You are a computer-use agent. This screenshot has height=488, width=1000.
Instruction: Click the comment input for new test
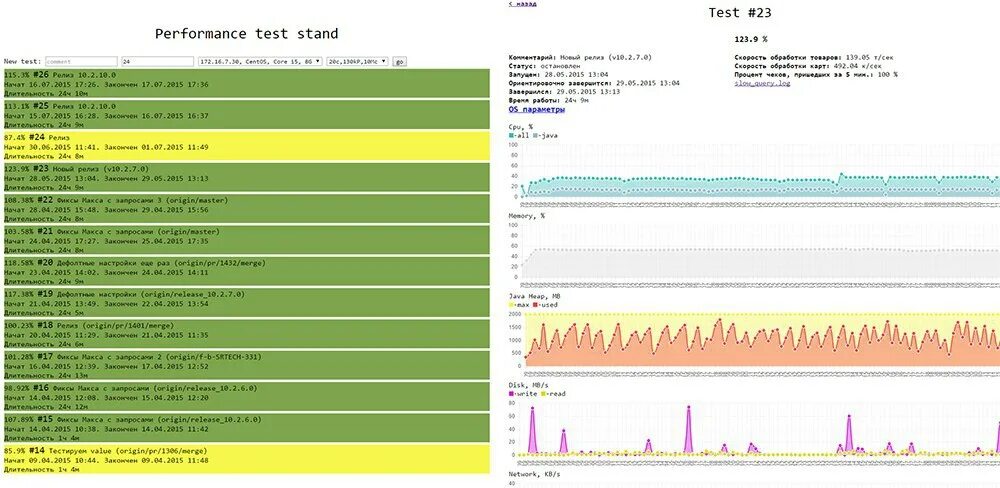[x=81, y=62]
